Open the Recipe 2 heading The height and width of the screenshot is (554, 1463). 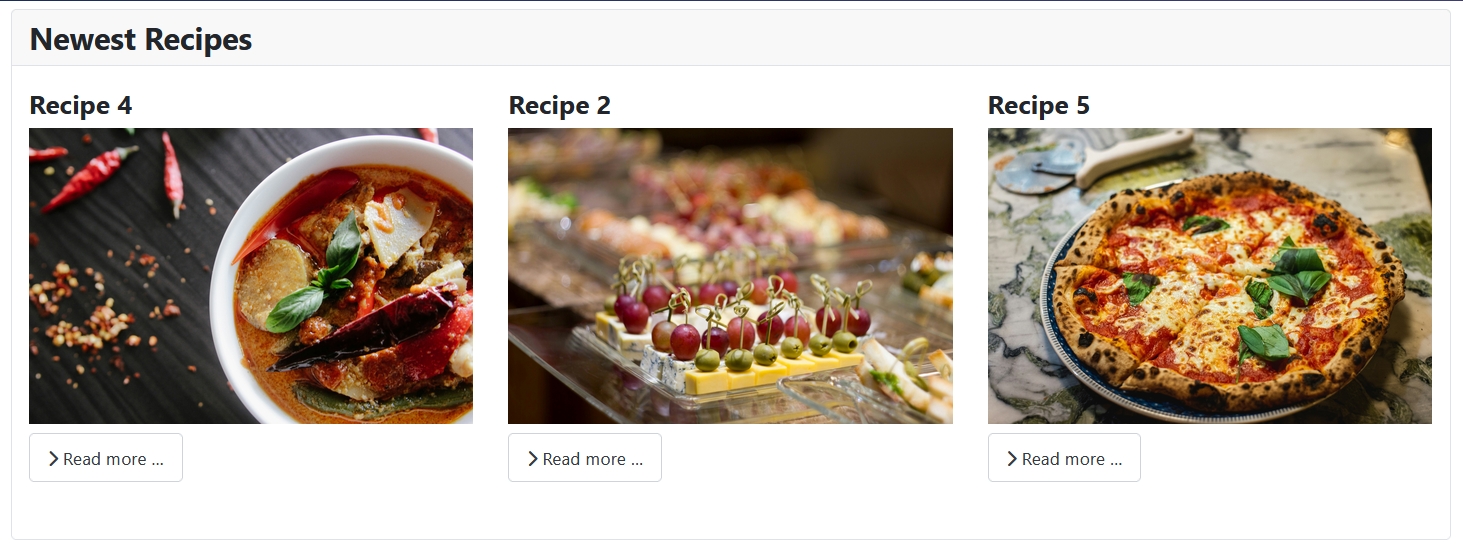click(x=559, y=105)
